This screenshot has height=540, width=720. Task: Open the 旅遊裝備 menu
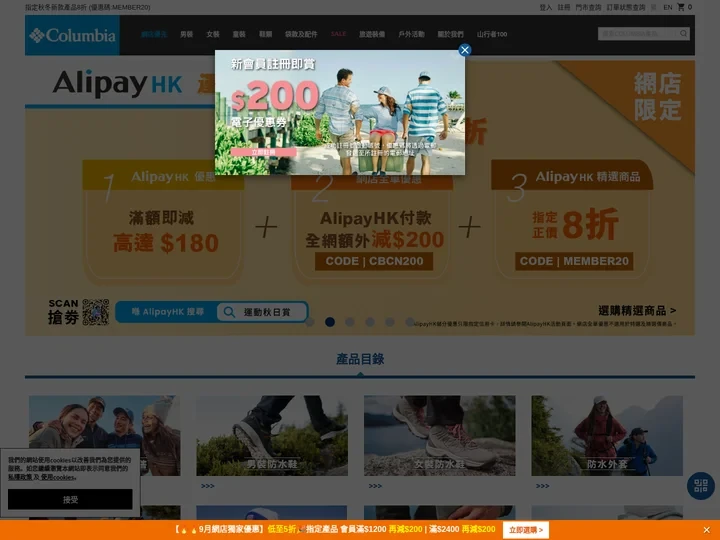coord(372,34)
